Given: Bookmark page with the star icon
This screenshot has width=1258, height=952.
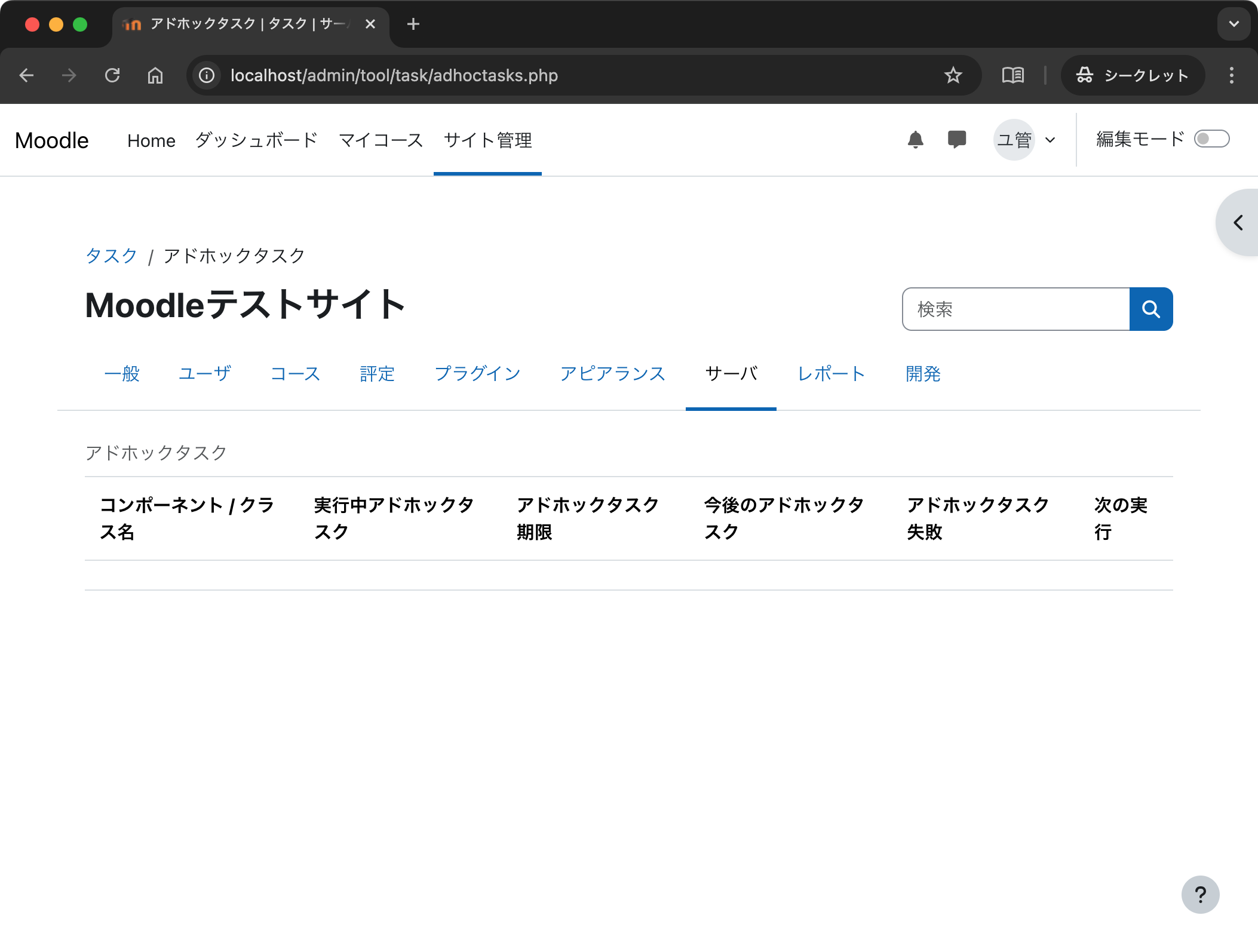Looking at the screenshot, I should point(953,75).
